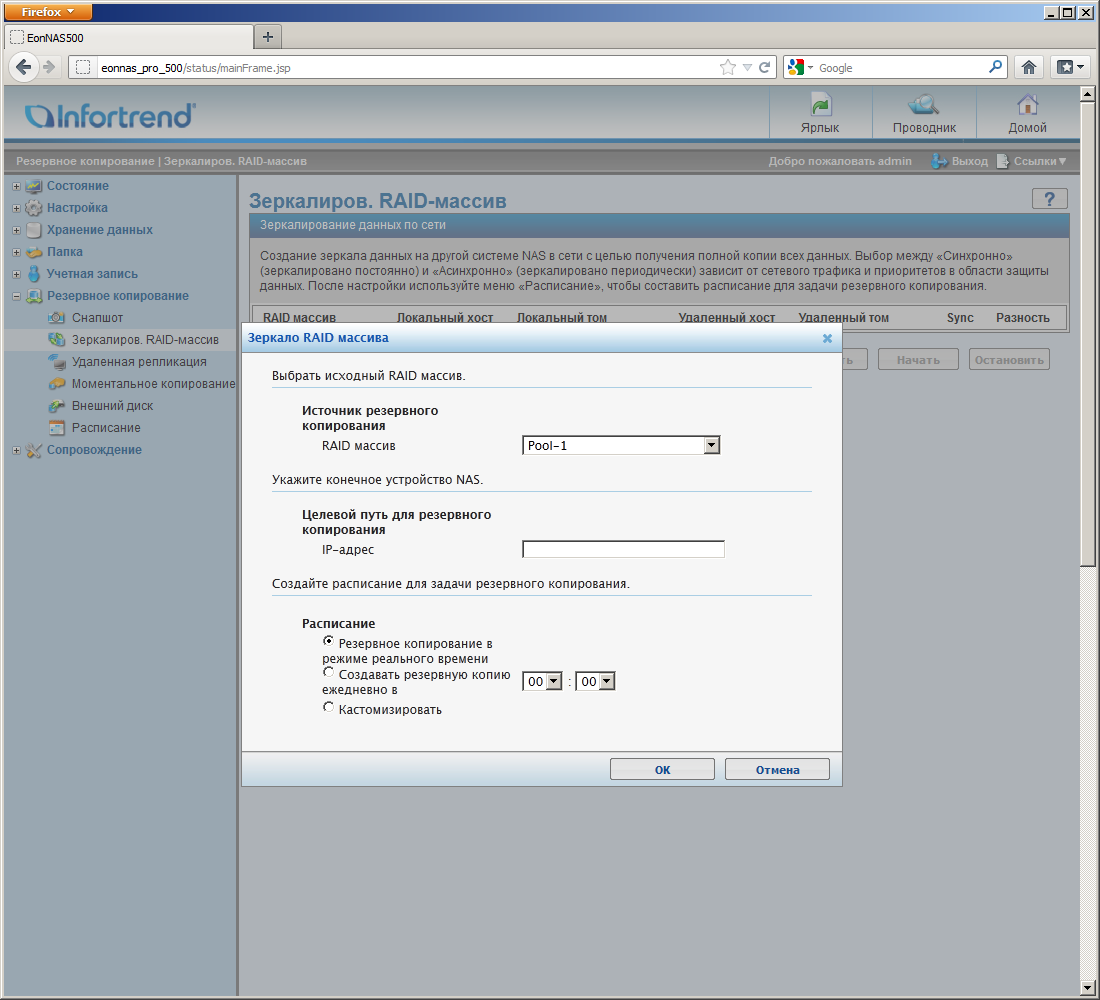
Task: Click the Хранение данных storage icon
Action: 34,229
